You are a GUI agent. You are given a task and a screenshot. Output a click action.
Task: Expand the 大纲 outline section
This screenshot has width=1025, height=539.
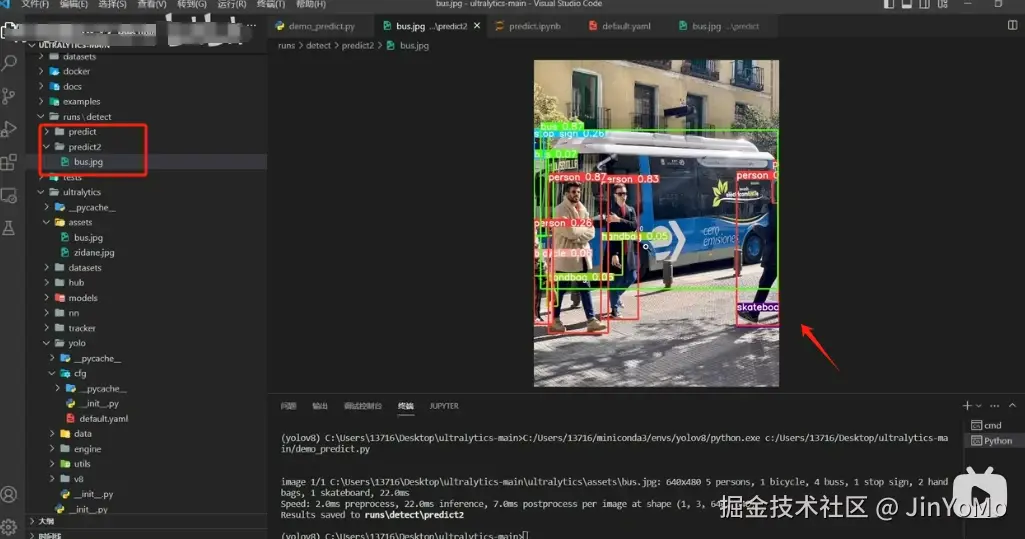32,521
